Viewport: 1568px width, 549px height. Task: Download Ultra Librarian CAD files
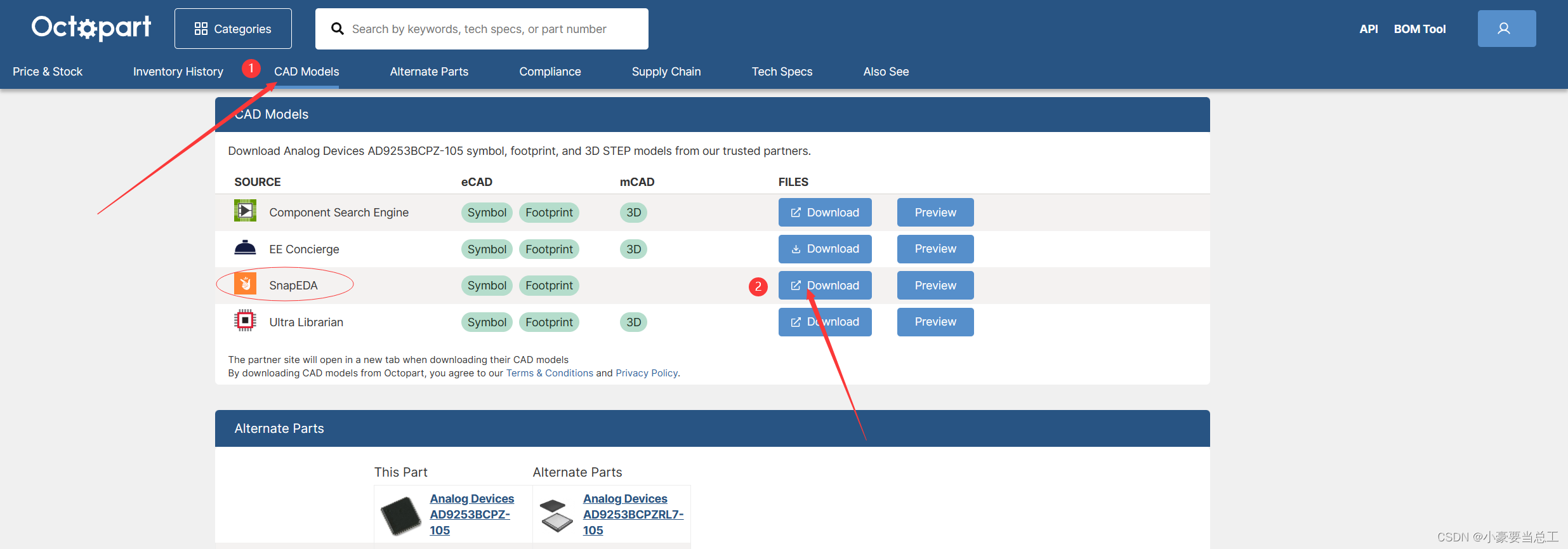[x=825, y=322]
